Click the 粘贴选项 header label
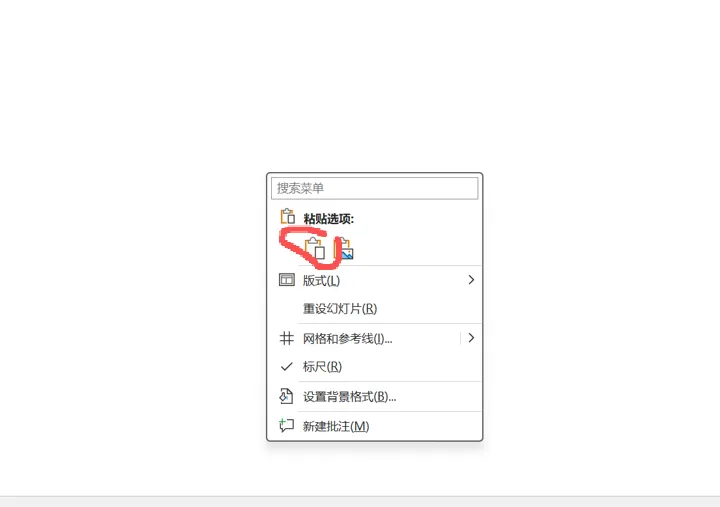 click(x=329, y=219)
